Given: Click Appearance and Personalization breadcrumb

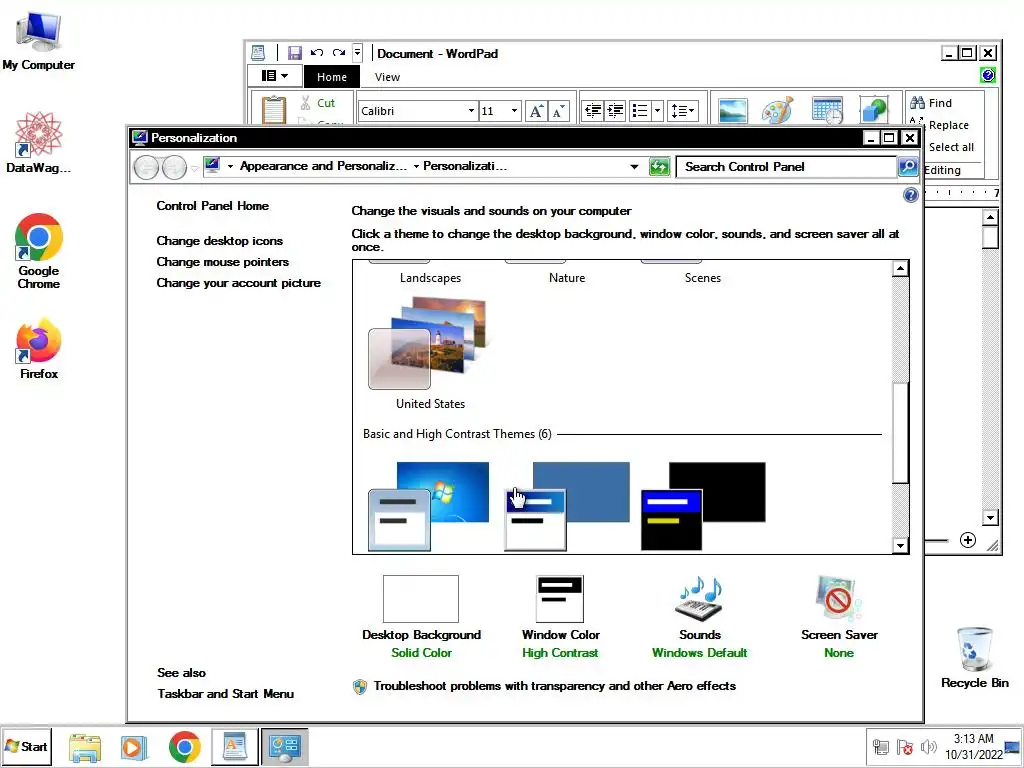Looking at the screenshot, I should click(x=323, y=166).
